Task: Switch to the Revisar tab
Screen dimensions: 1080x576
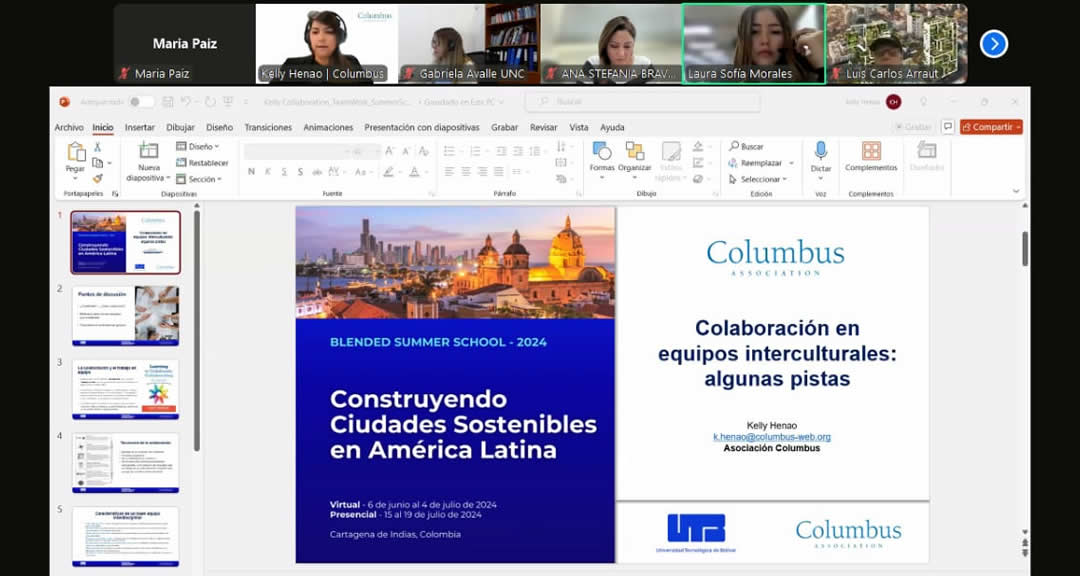Action: tap(543, 127)
